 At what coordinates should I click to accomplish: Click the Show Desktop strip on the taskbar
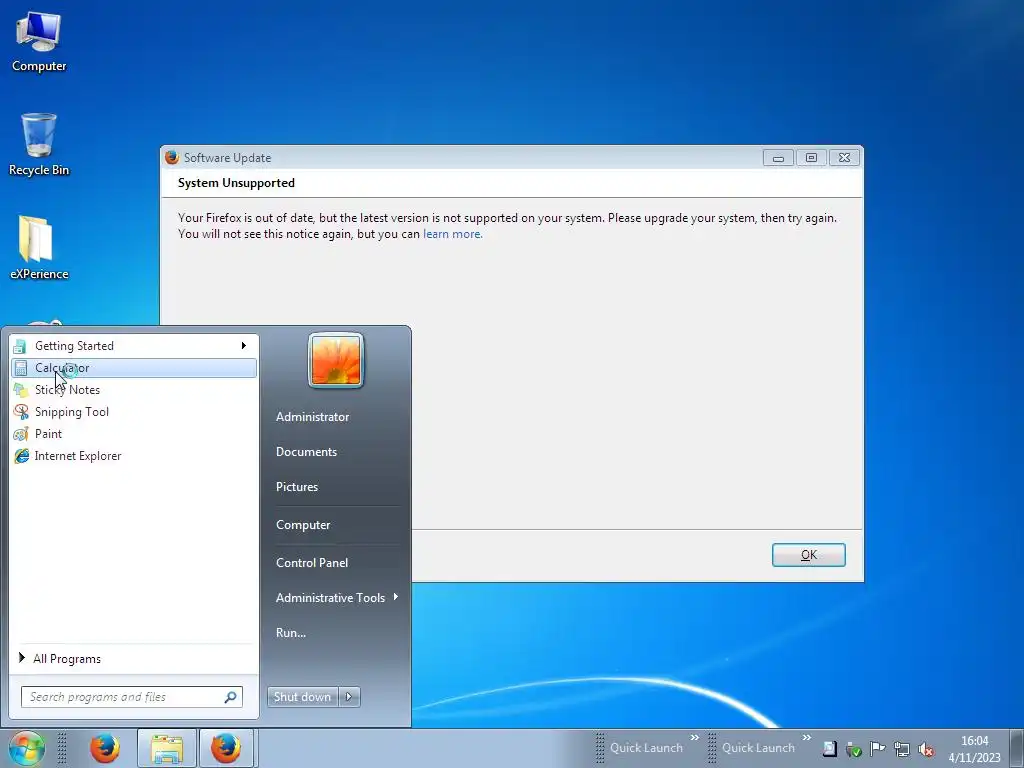[x=1018, y=748]
